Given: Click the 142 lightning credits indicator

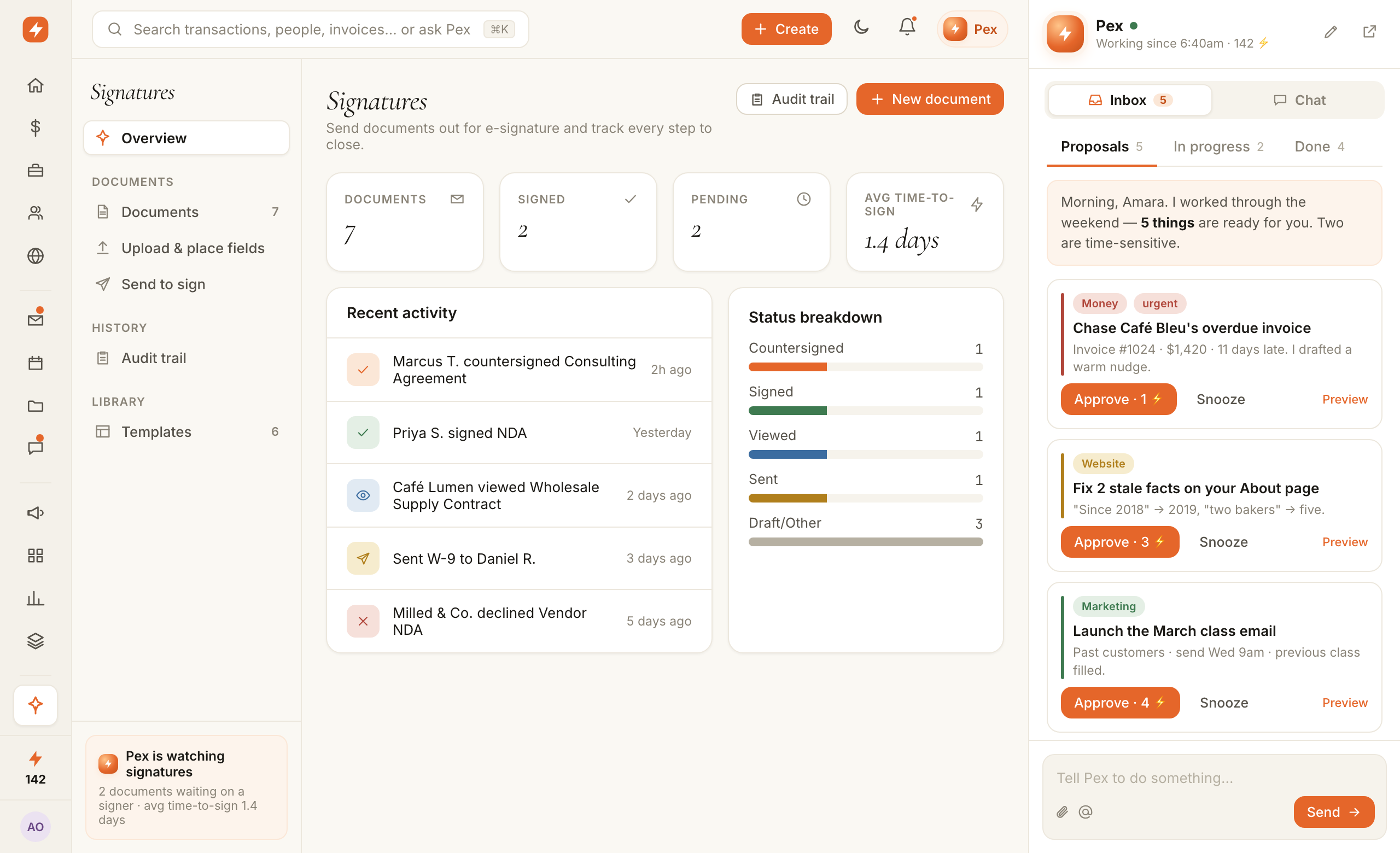Looking at the screenshot, I should (35, 768).
